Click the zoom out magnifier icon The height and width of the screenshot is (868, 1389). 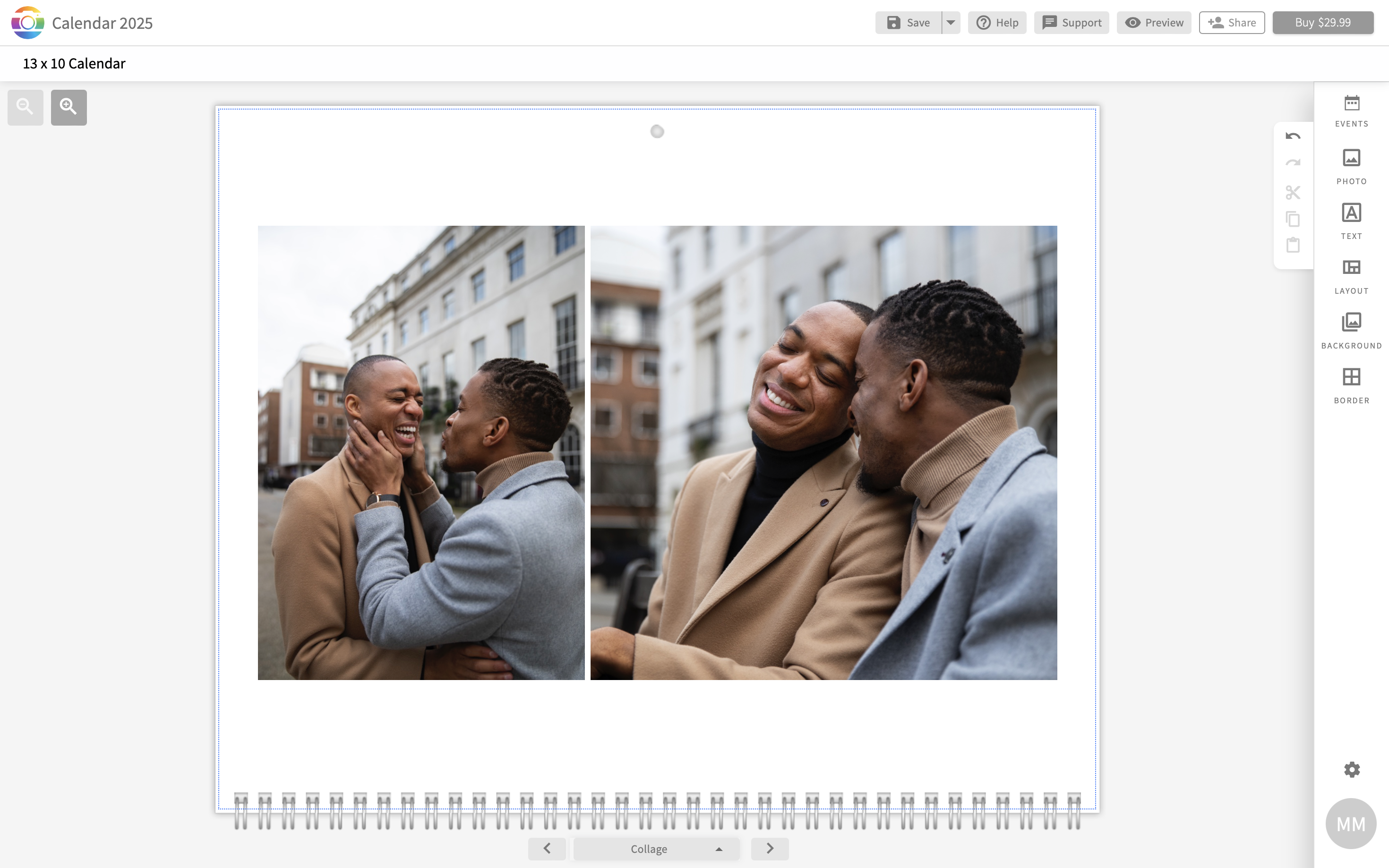pos(25,107)
